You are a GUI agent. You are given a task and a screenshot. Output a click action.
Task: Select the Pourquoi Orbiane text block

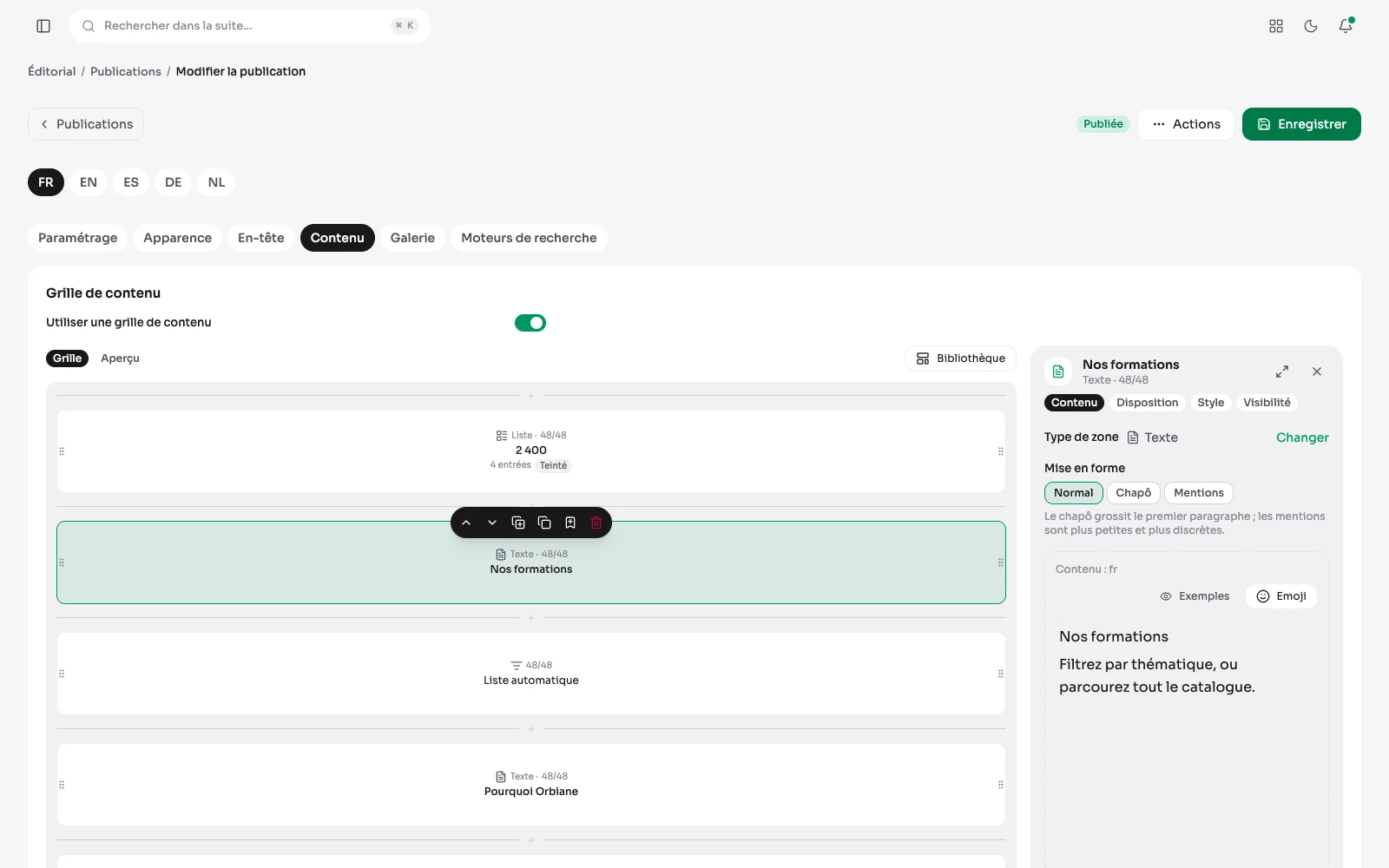tap(531, 785)
